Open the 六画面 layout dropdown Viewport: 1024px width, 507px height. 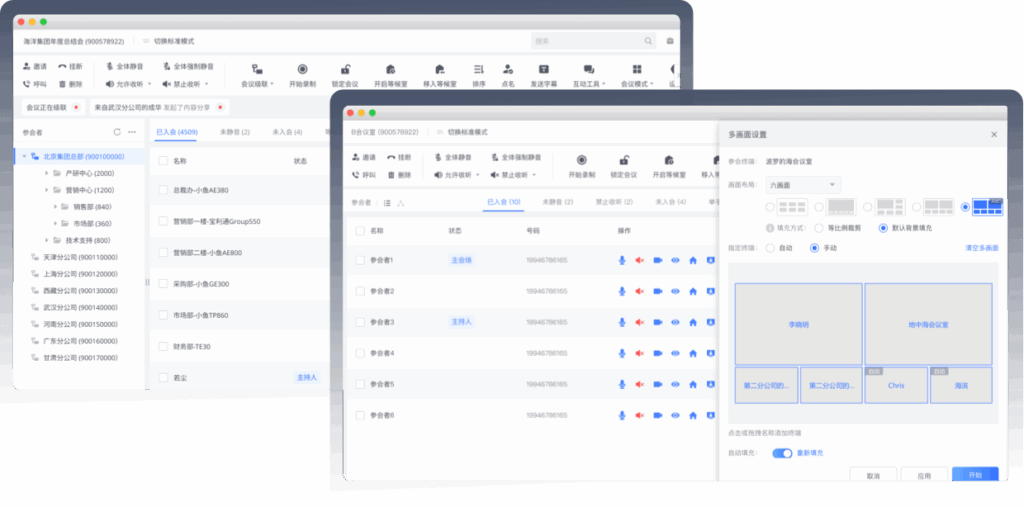point(802,185)
